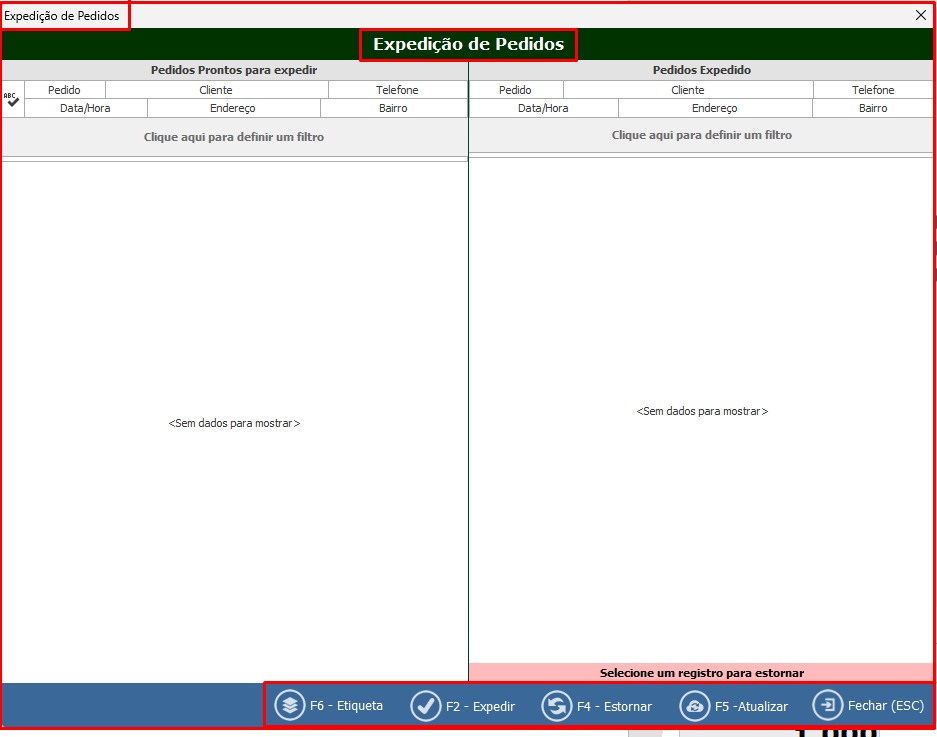Toggle the ABC checkmark filter icon
Viewport: 937px width, 737px height.
pos(12,99)
